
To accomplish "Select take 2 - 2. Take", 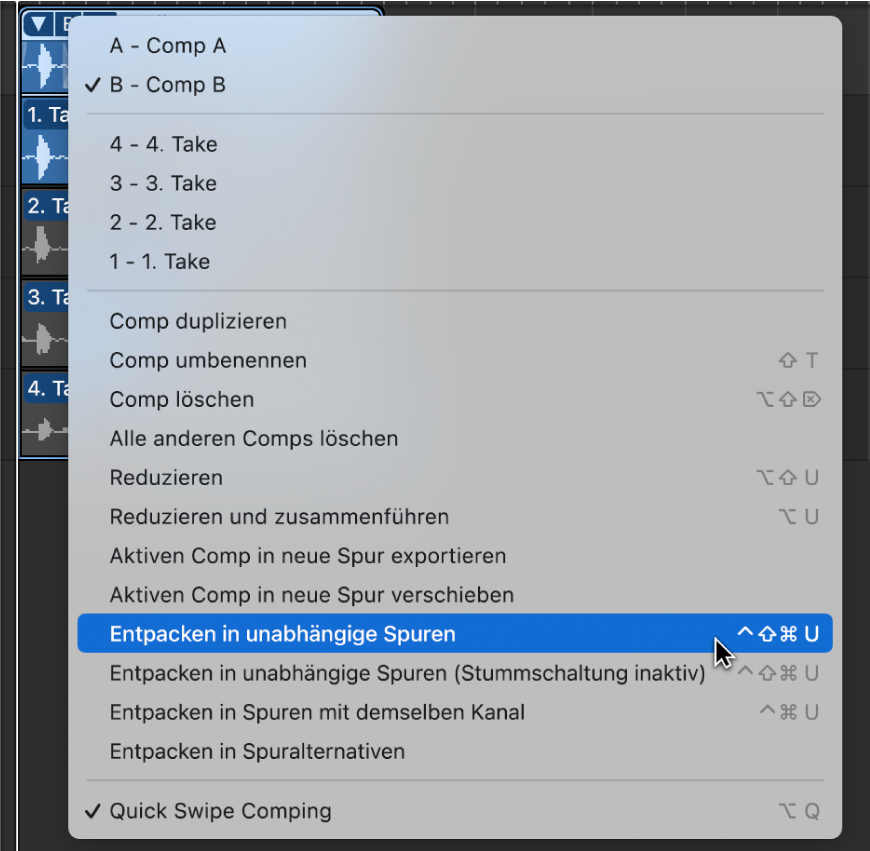I will pyautogui.click(x=163, y=222).
